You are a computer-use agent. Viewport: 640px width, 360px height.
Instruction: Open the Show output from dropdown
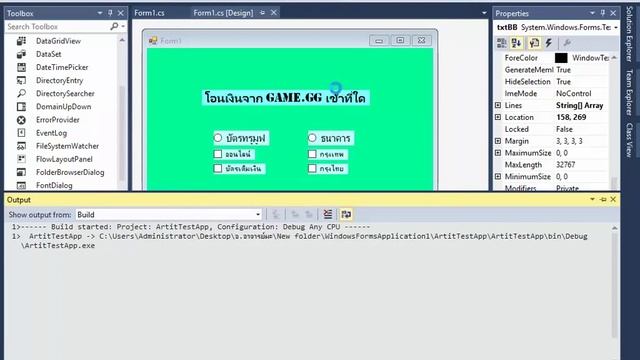pos(258,215)
